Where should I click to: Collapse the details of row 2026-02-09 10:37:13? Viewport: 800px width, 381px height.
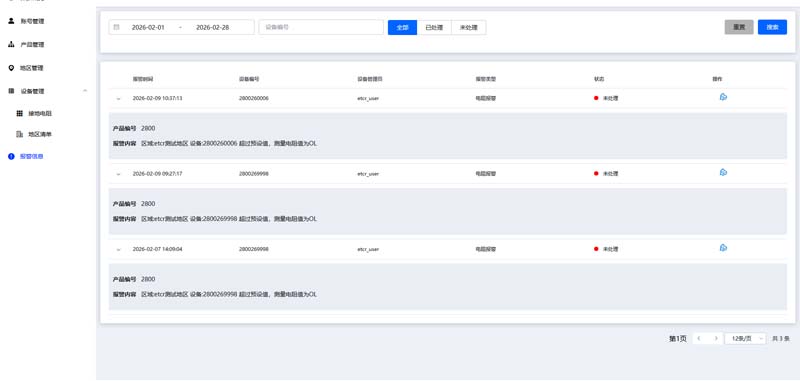click(118, 98)
